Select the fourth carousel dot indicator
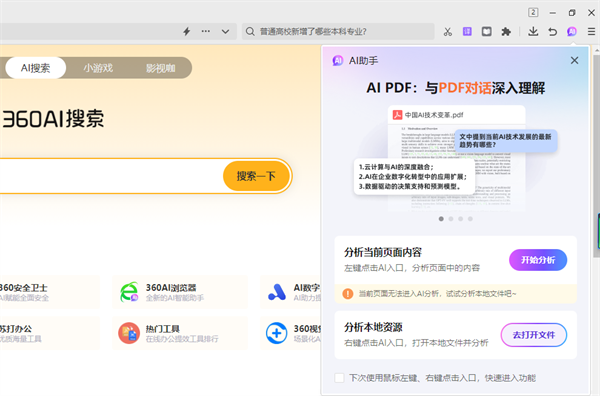Screen dimensions: 600x396 pyautogui.click(x=470, y=219)
